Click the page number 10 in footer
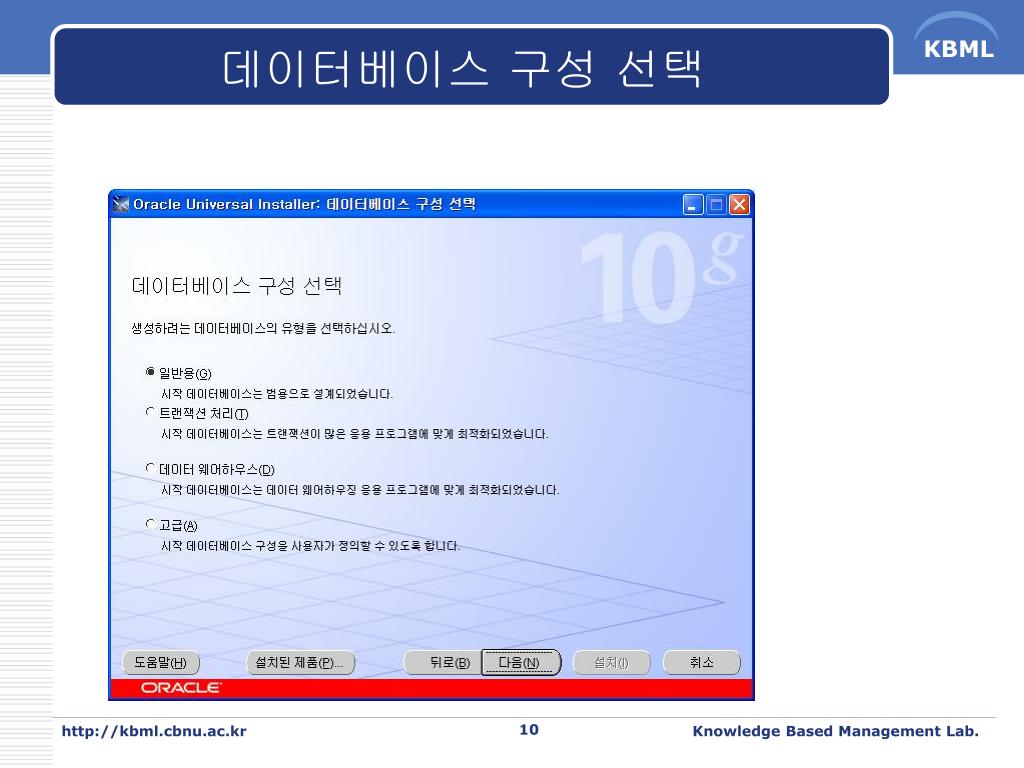Screen dimensions: 1024x768 click(529, 729)
